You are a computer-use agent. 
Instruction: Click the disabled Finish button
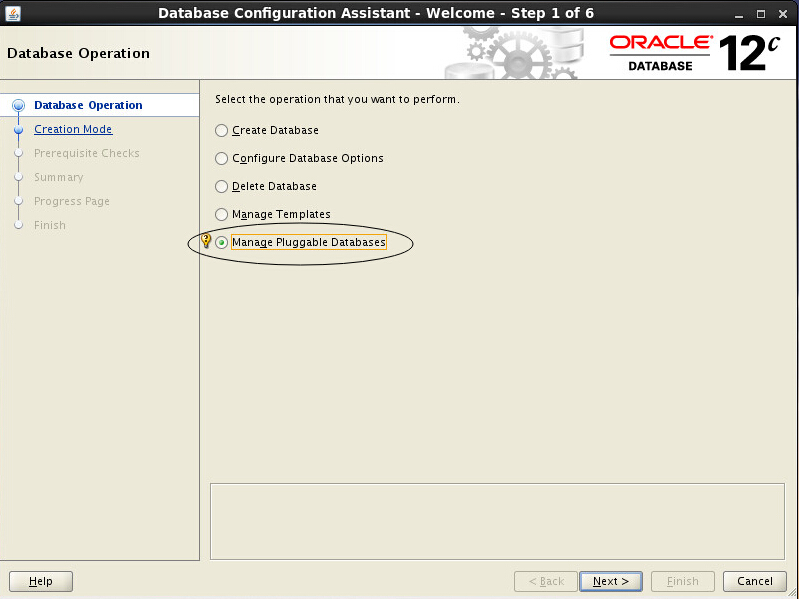pos(682,581)
